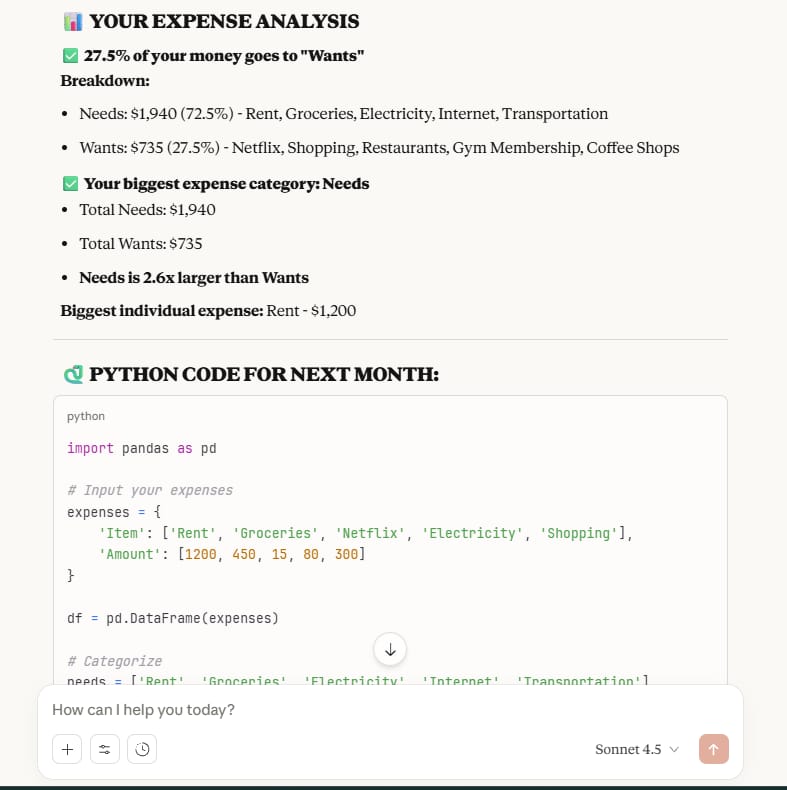This screenshot has width=787, height=790.
Task: Click the 'python' language label in code block
Action: tap(86, 416)
